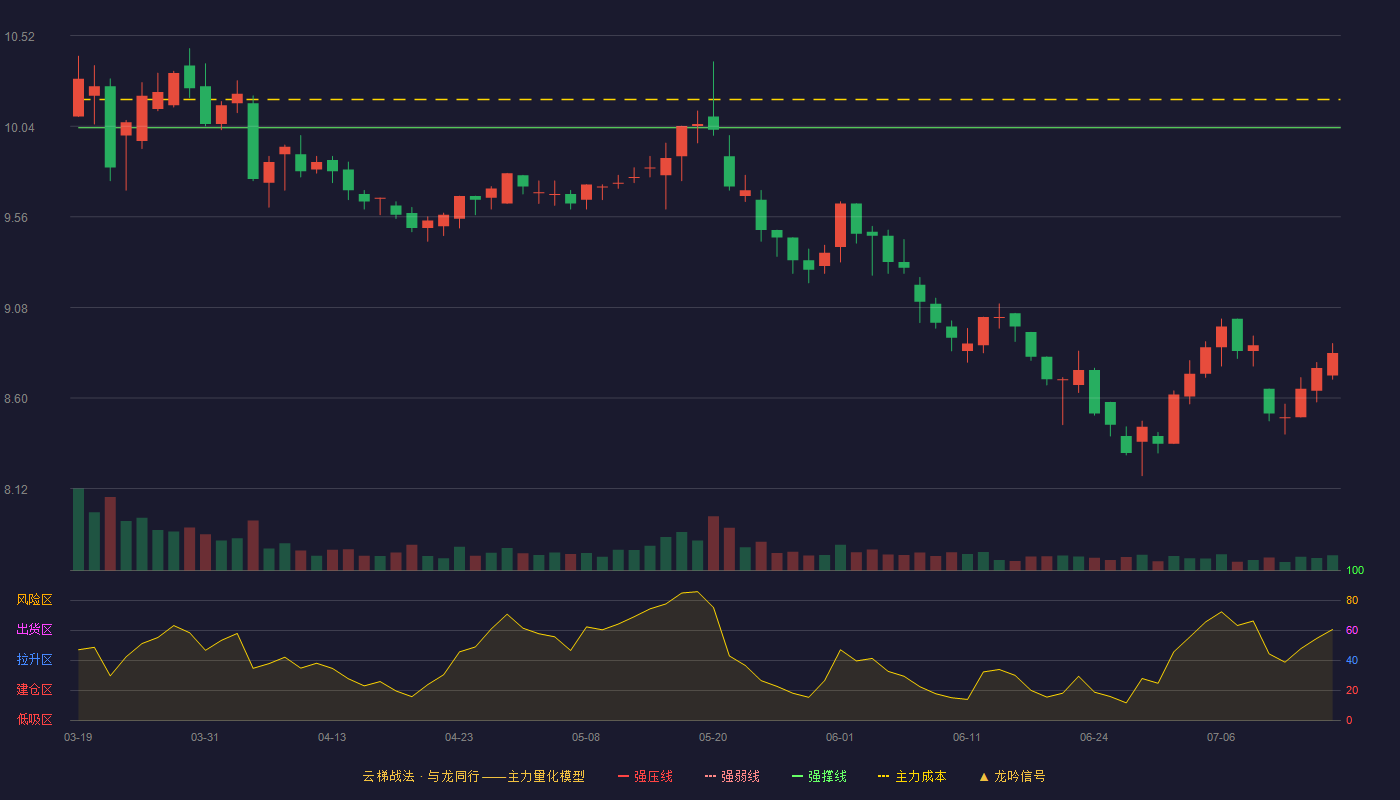Click the tallest first volume bar
Viewport: 1400px width, 800px height.
(78, 529)
